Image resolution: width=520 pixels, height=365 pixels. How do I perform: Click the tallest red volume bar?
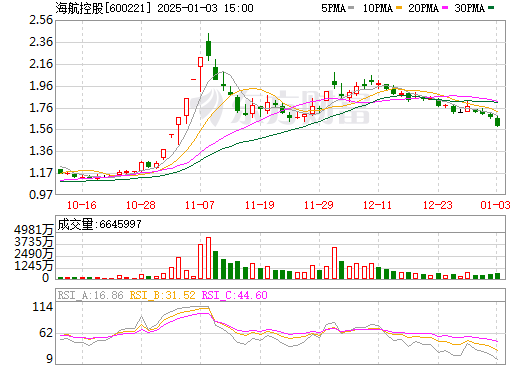(x=208, y=258)
